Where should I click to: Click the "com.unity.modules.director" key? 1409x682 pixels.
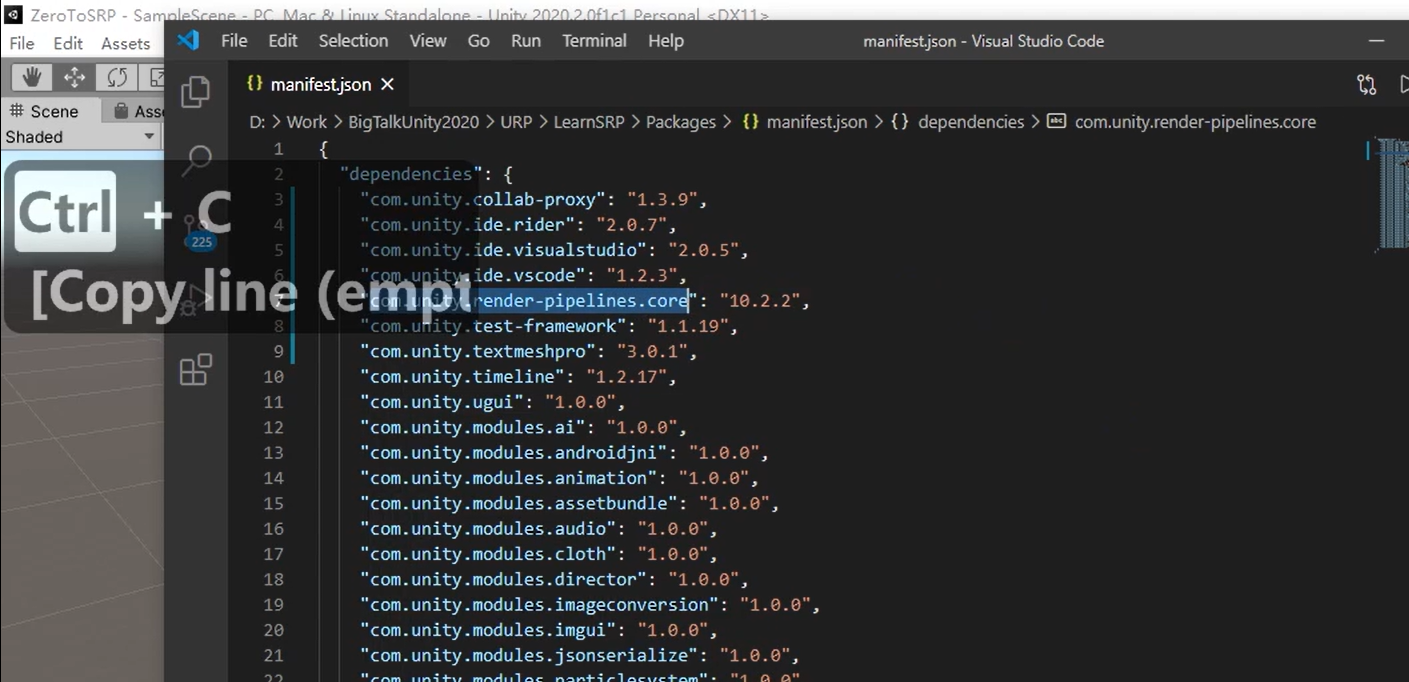(x=504, y=579)
